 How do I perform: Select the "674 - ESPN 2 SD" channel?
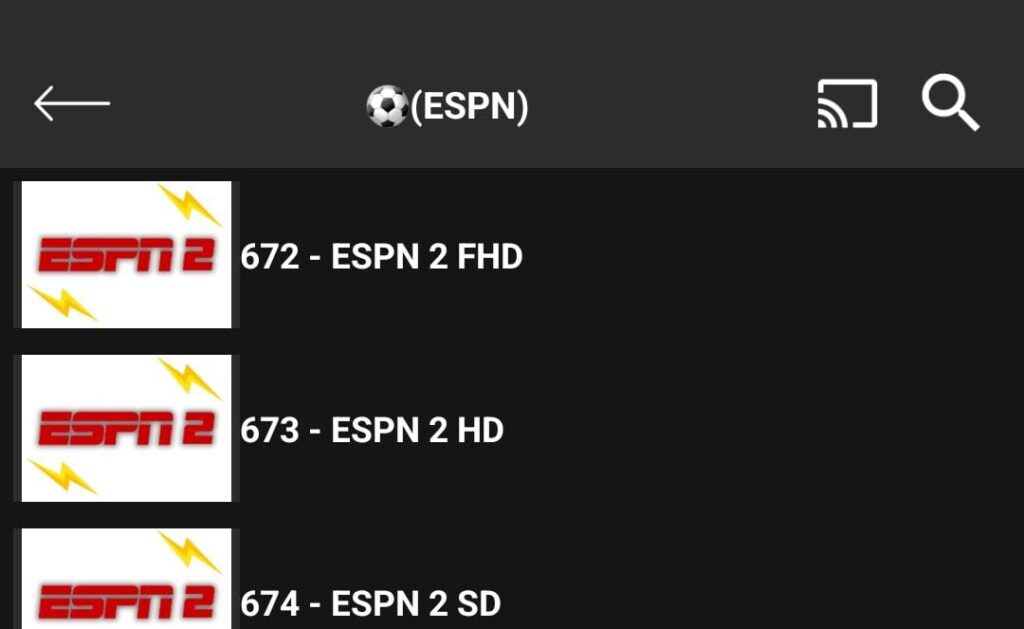click(x=370, y=604)
